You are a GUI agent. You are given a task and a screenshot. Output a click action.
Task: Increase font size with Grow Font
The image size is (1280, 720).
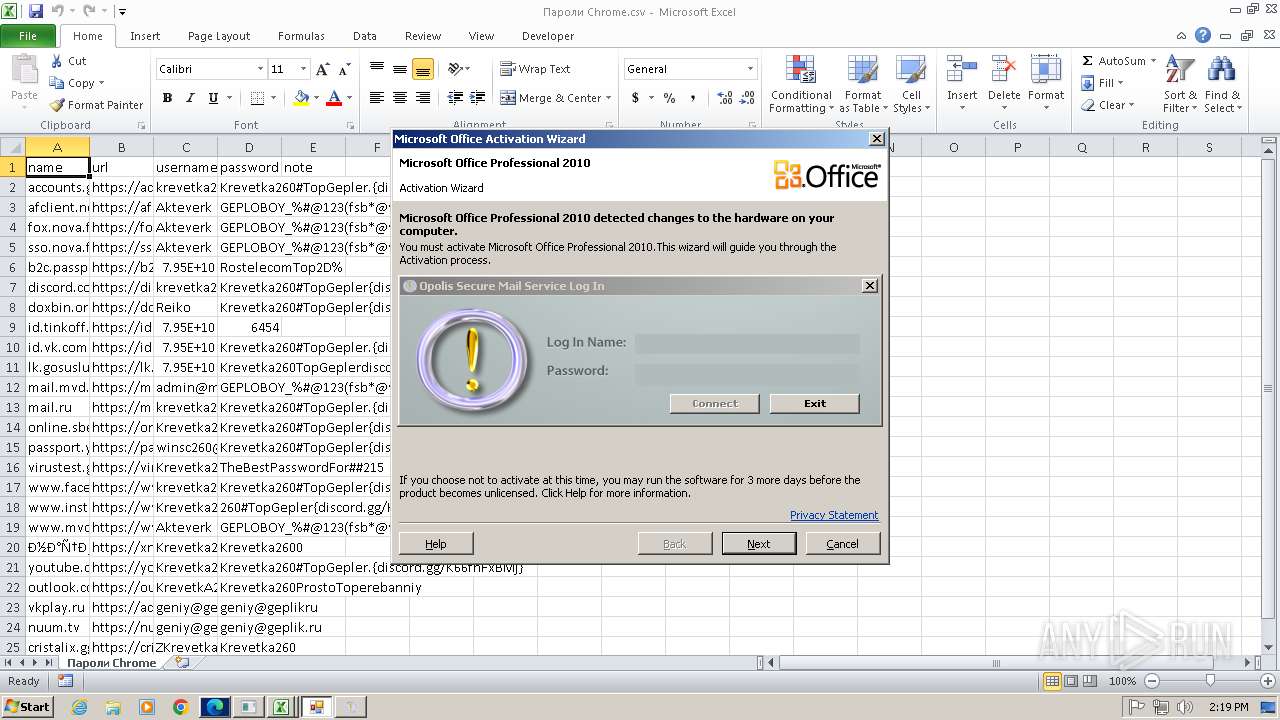pyautogui.click(x=322, y=69)
